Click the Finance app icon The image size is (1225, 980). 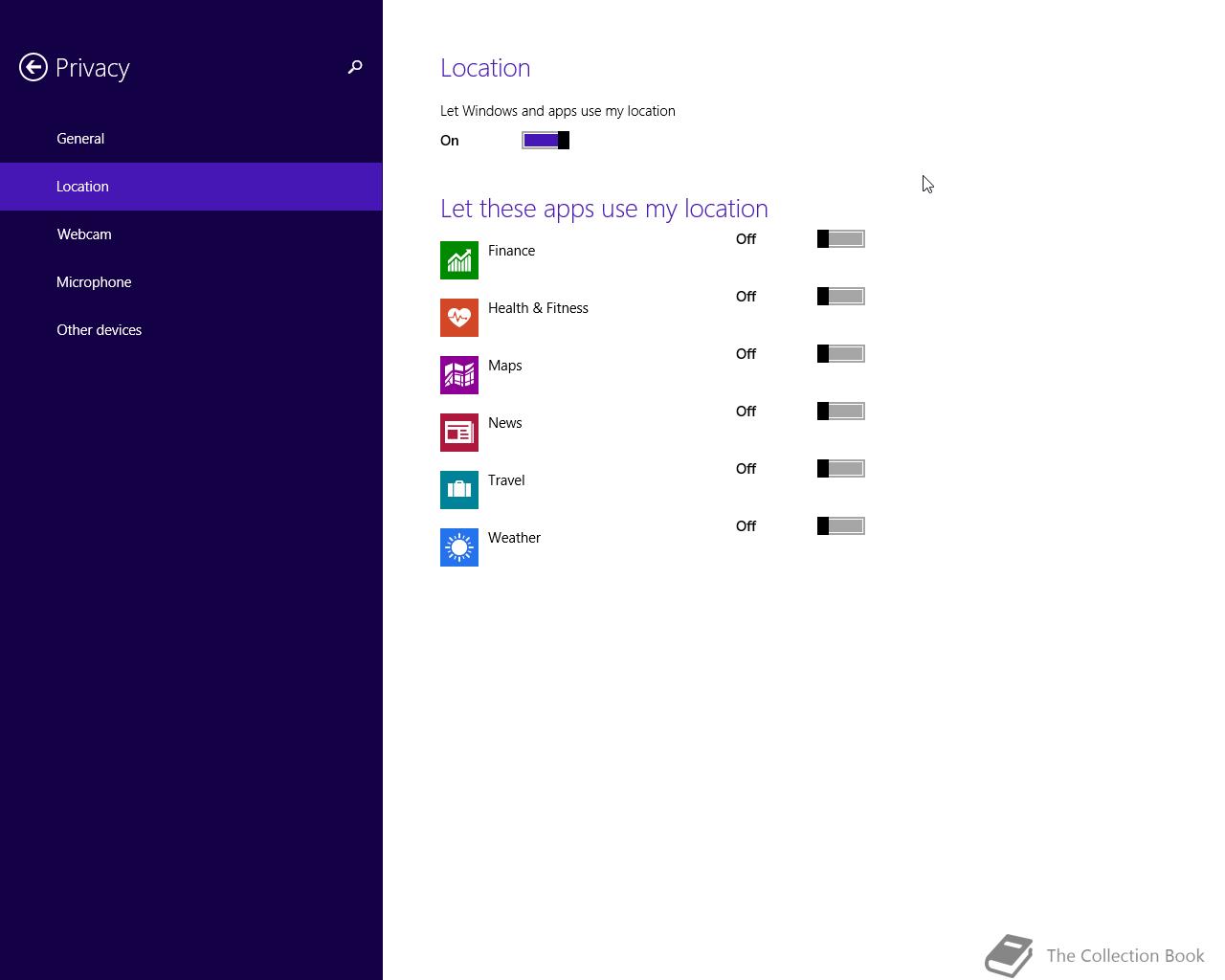pos(459,260)
